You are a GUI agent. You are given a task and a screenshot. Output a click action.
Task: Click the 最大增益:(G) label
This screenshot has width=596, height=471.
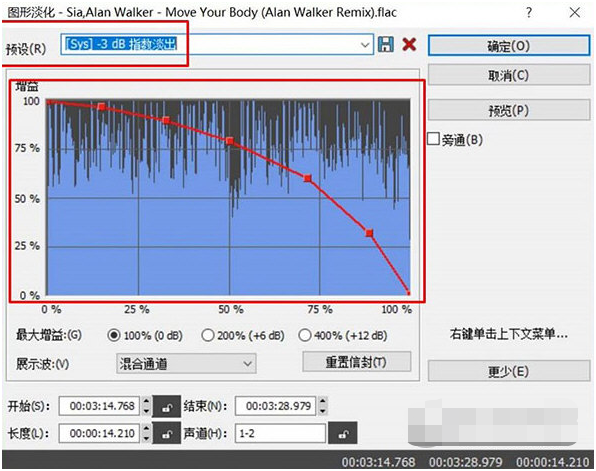pyautogui.click(x=49, y=335)
